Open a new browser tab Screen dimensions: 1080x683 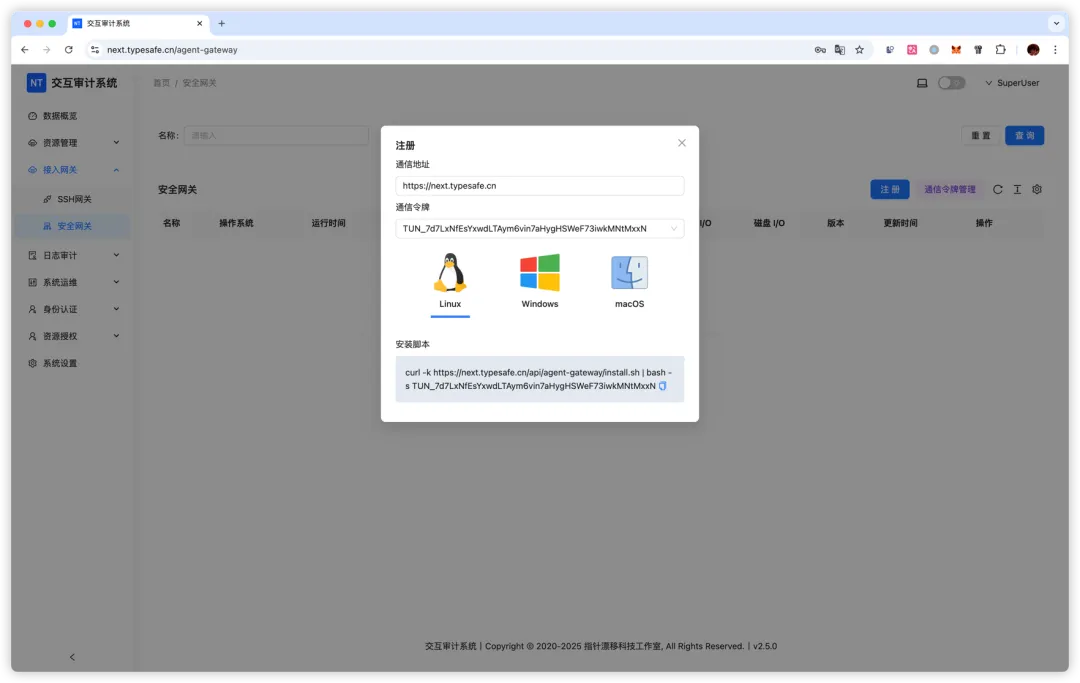coord(221,23)
